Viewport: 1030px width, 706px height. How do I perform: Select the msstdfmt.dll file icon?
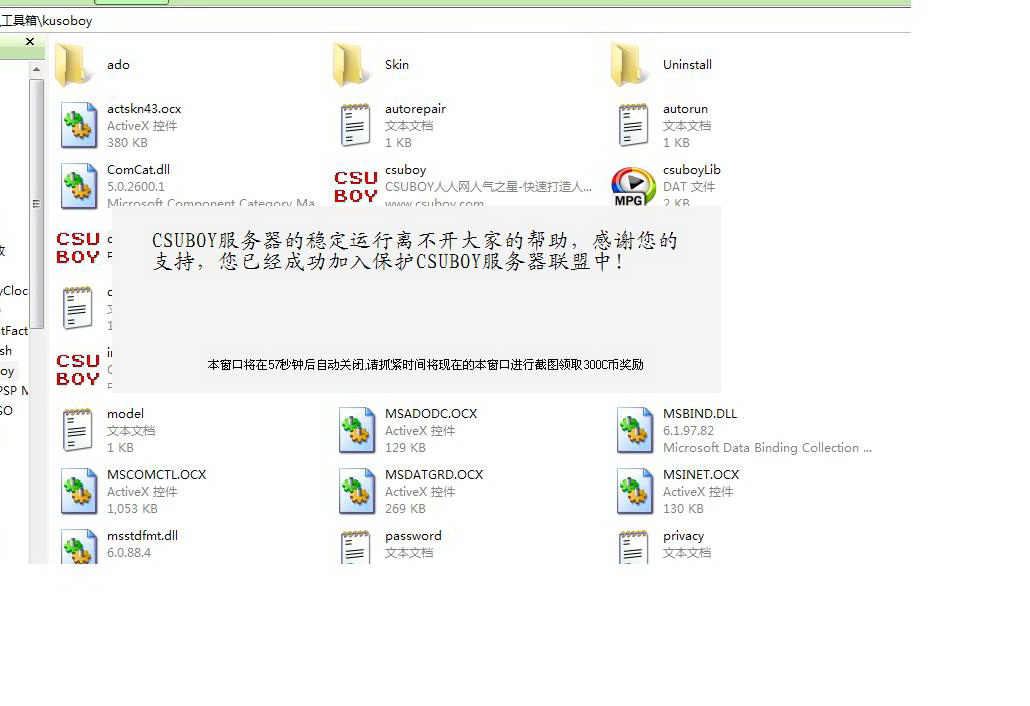click(79, 546)
